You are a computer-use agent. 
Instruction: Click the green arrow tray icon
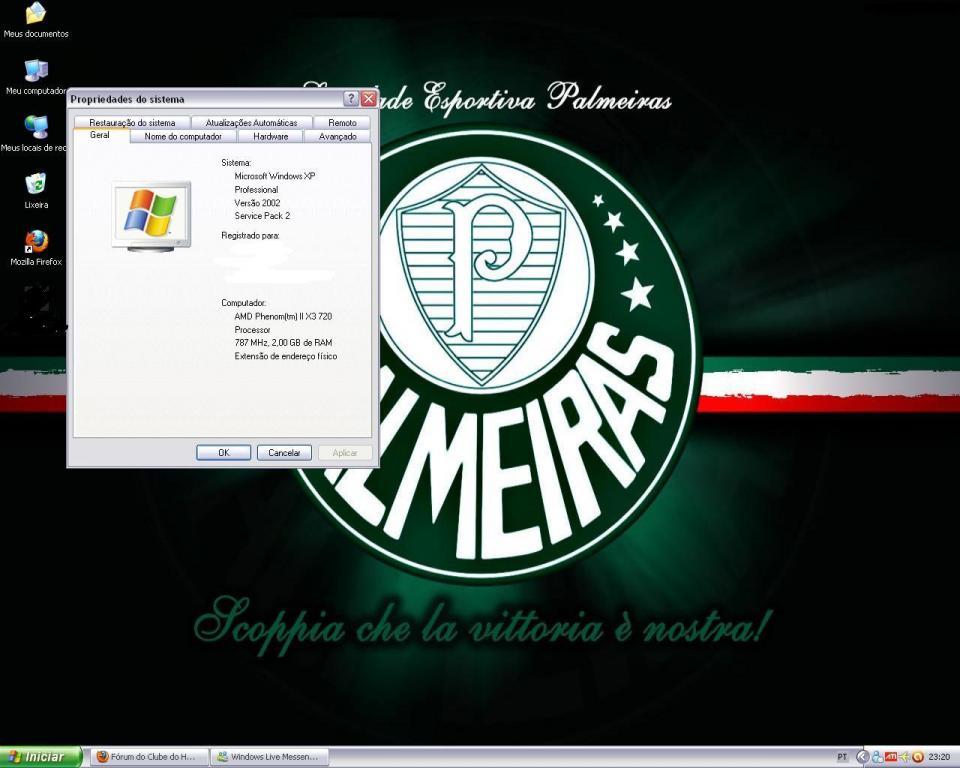click(x=904, y=758)
